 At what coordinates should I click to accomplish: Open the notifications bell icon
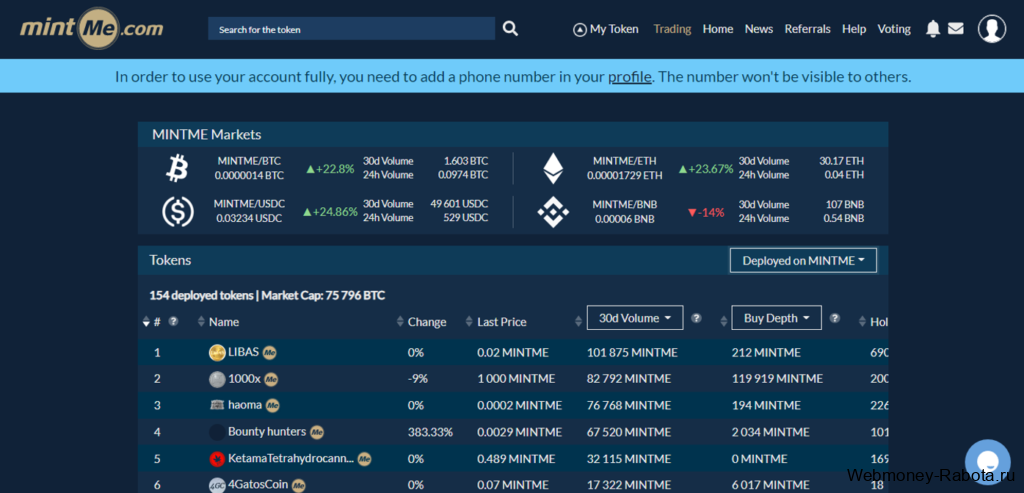click(x=933, y=29)
